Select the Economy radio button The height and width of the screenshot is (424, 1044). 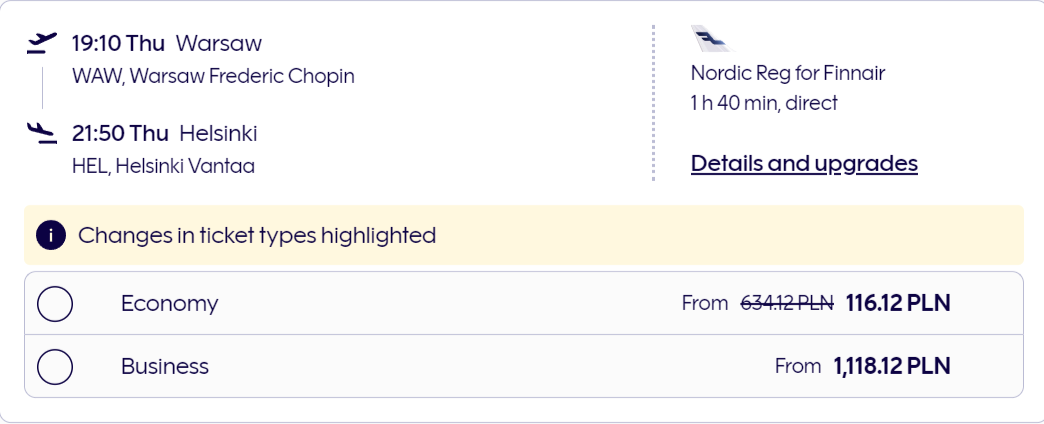tap(55, 303)
